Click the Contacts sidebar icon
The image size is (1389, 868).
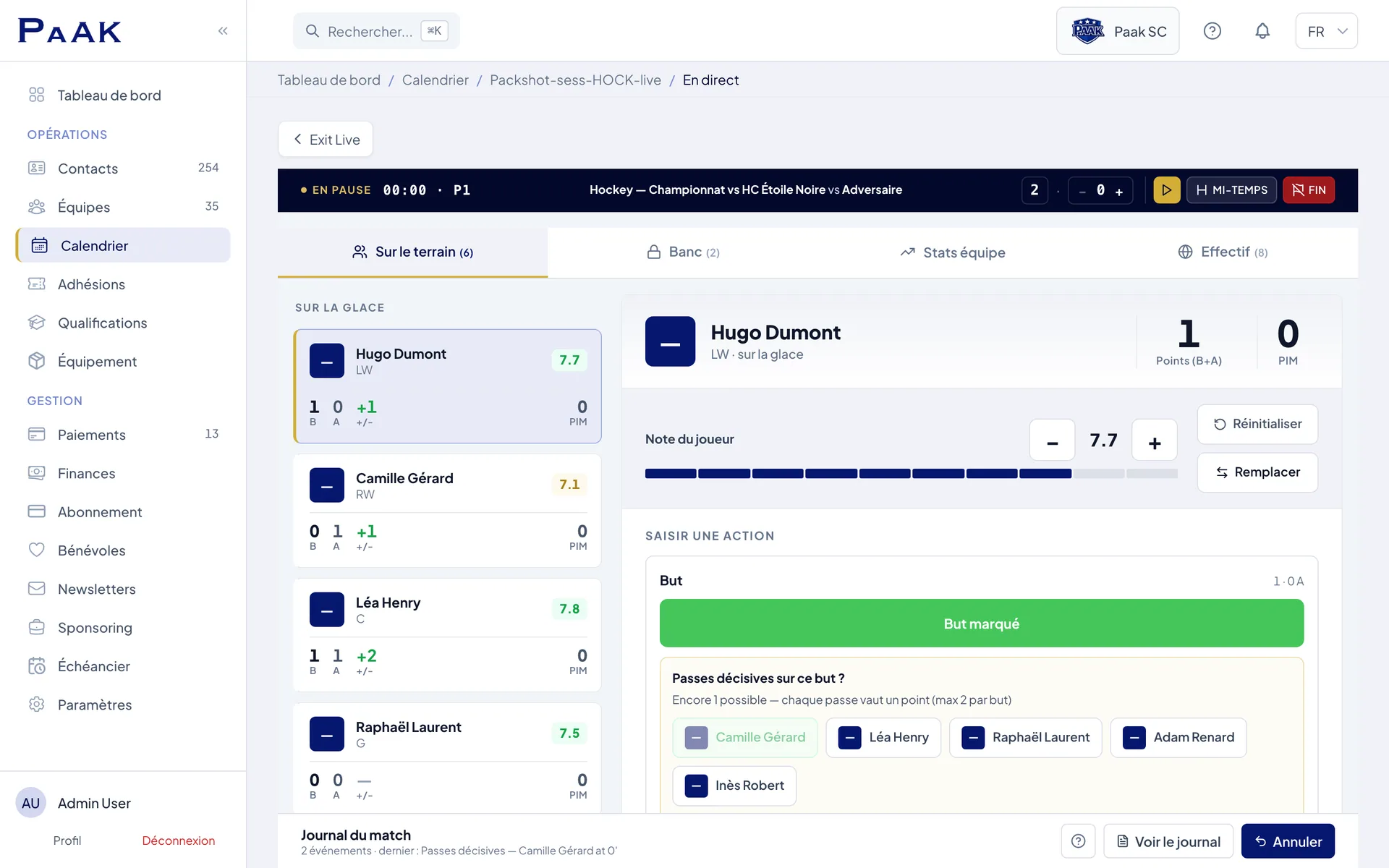(x=37, y=168)
